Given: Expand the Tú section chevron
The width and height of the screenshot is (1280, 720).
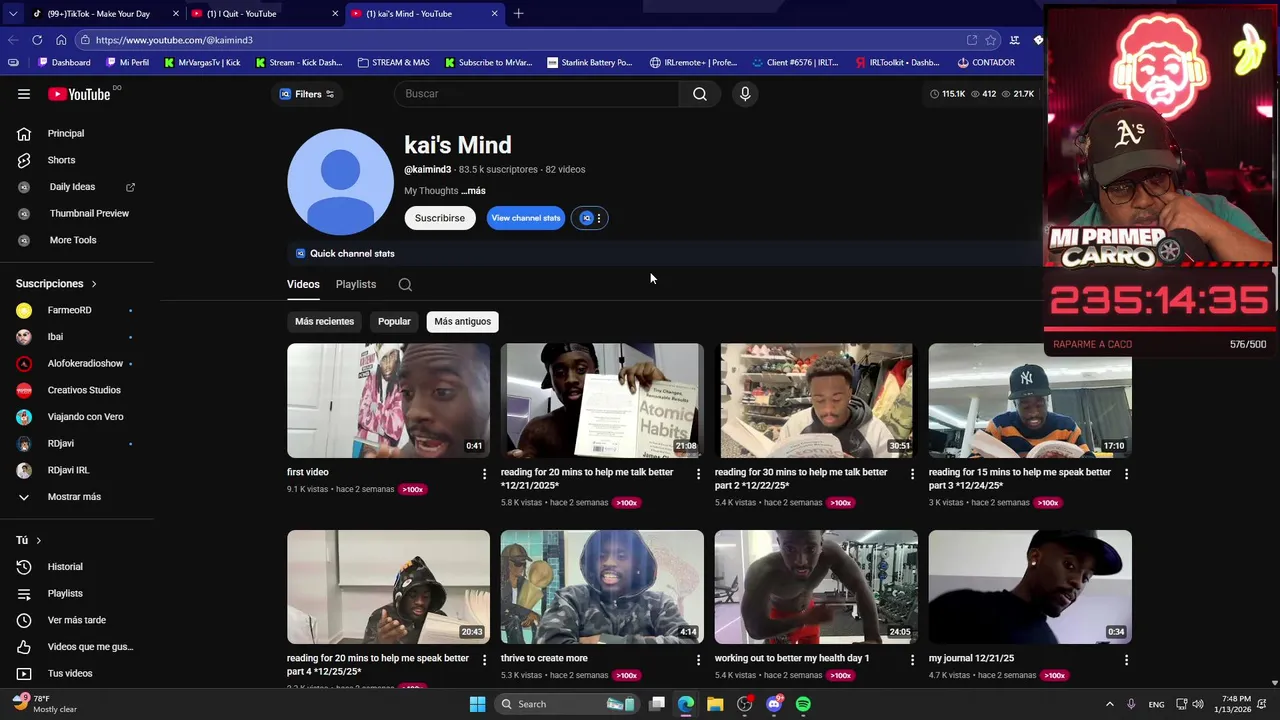Looking at the screenshot, I should [x=38, y=540].
